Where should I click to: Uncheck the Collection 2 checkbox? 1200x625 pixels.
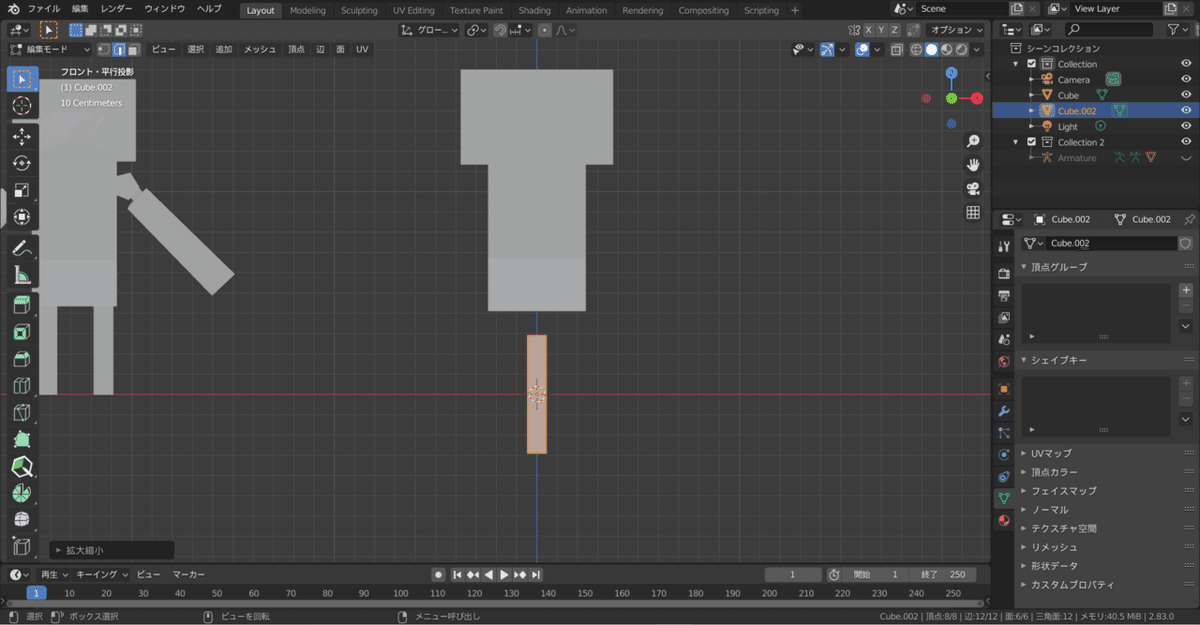coord(1032,142)
